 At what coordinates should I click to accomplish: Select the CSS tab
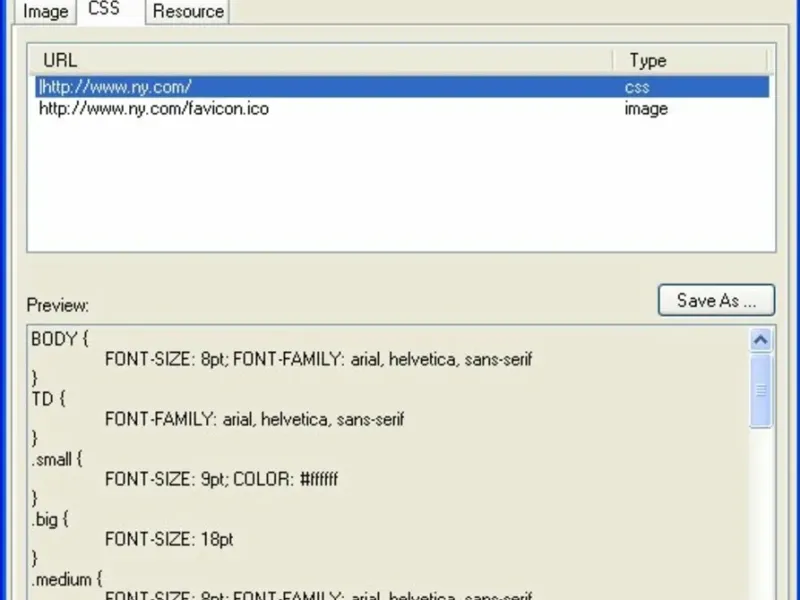110,9
